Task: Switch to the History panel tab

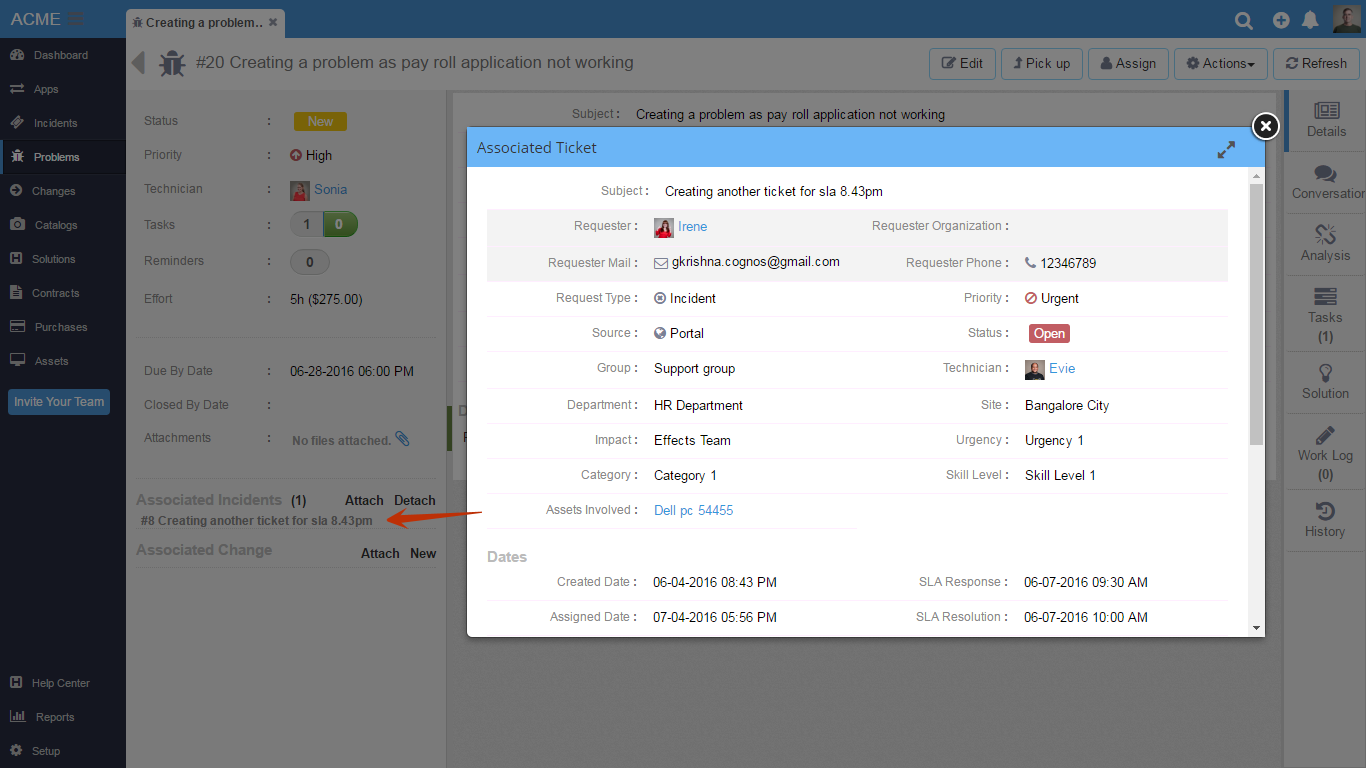Action: tap(1325, 520)
